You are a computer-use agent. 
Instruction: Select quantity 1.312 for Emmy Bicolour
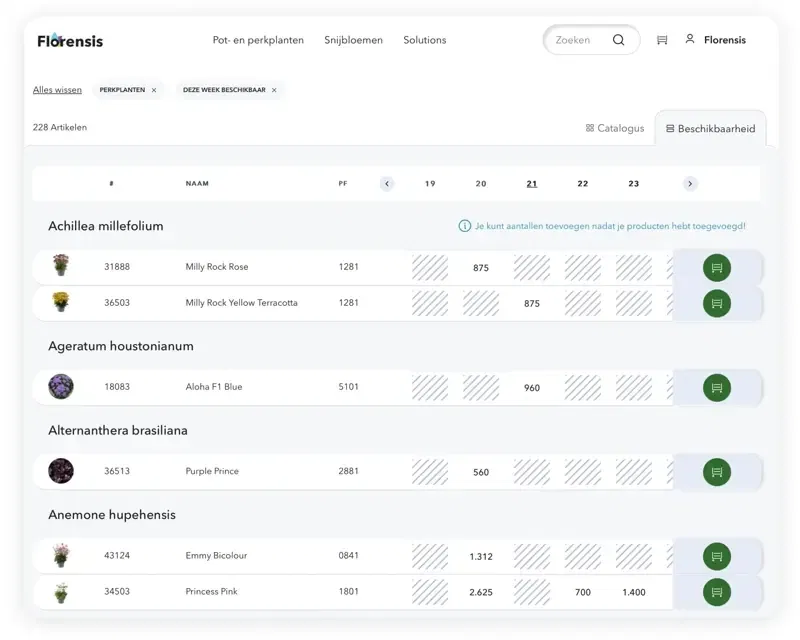[x=481, y=557]
